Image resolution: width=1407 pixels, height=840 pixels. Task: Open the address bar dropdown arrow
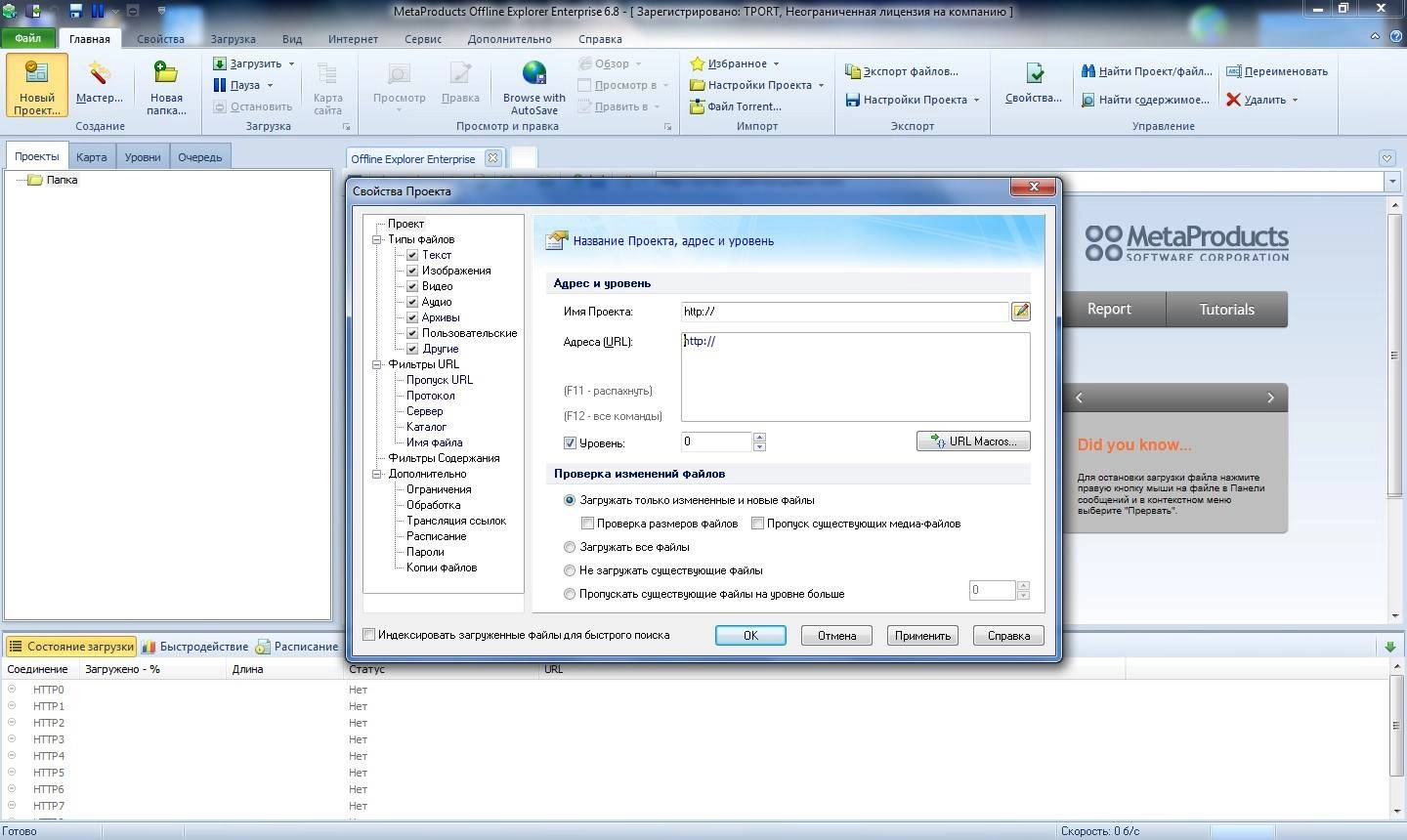[1391, 182]
